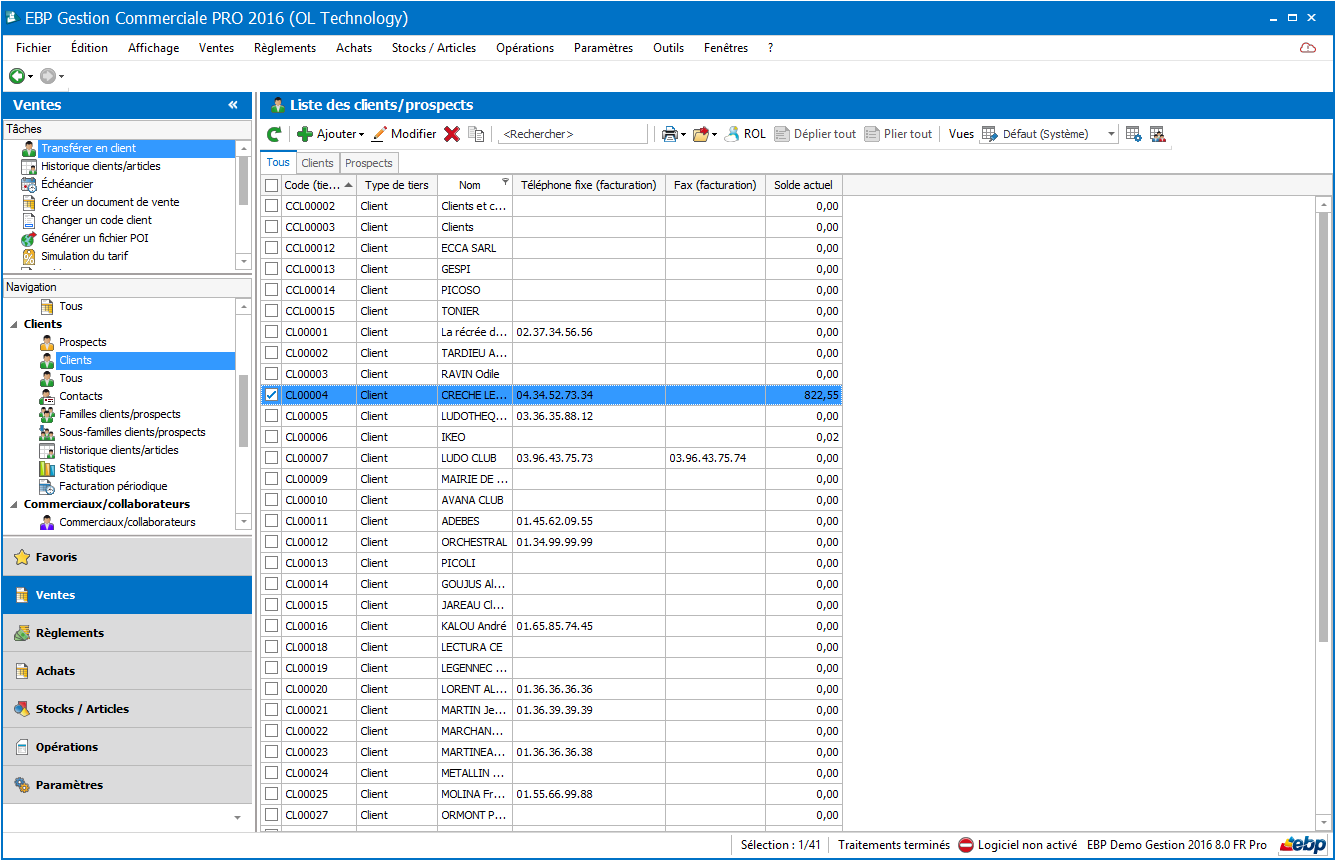The height and width of the screenshot is (861, 1336).
Task: Open the dropdown arrow next to the export icon
Action: tap(714, 135)
